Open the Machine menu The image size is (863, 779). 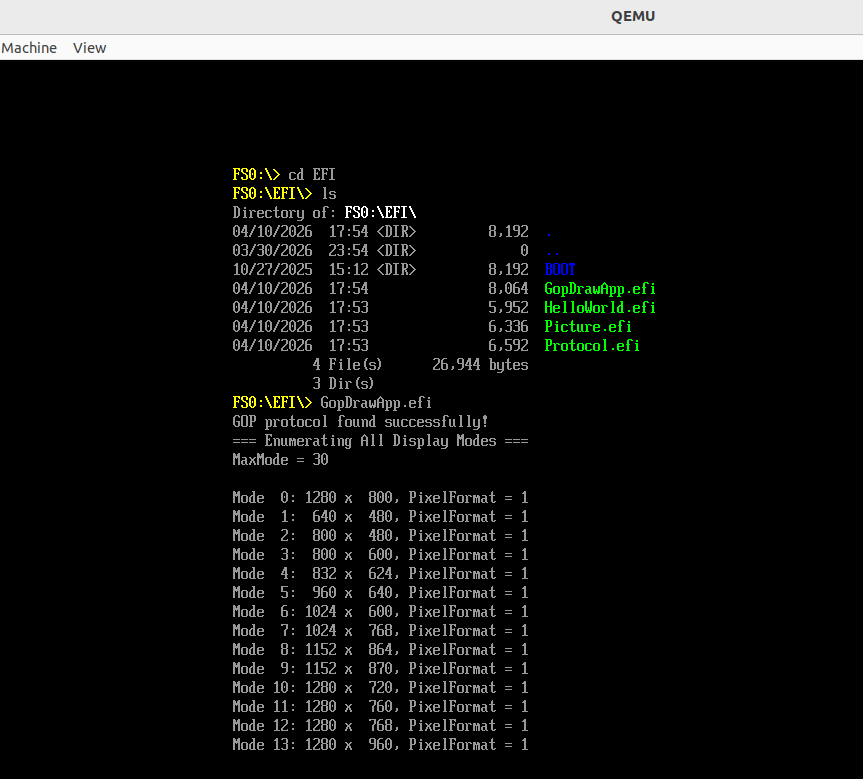pos(29,48)
